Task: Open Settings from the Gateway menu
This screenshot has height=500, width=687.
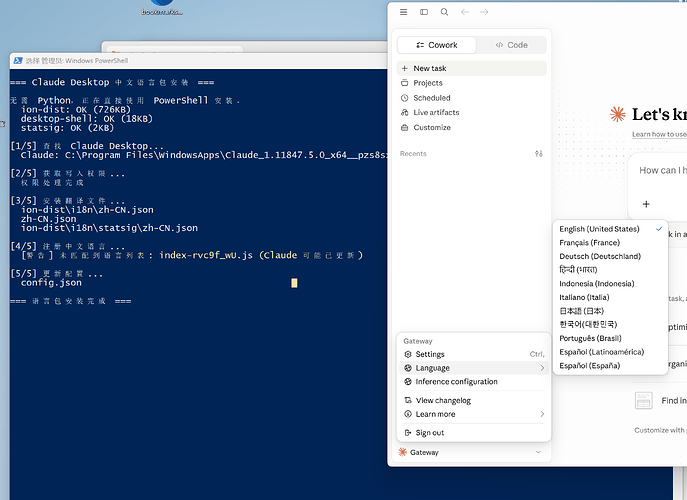Action: (x=474, y=354)
